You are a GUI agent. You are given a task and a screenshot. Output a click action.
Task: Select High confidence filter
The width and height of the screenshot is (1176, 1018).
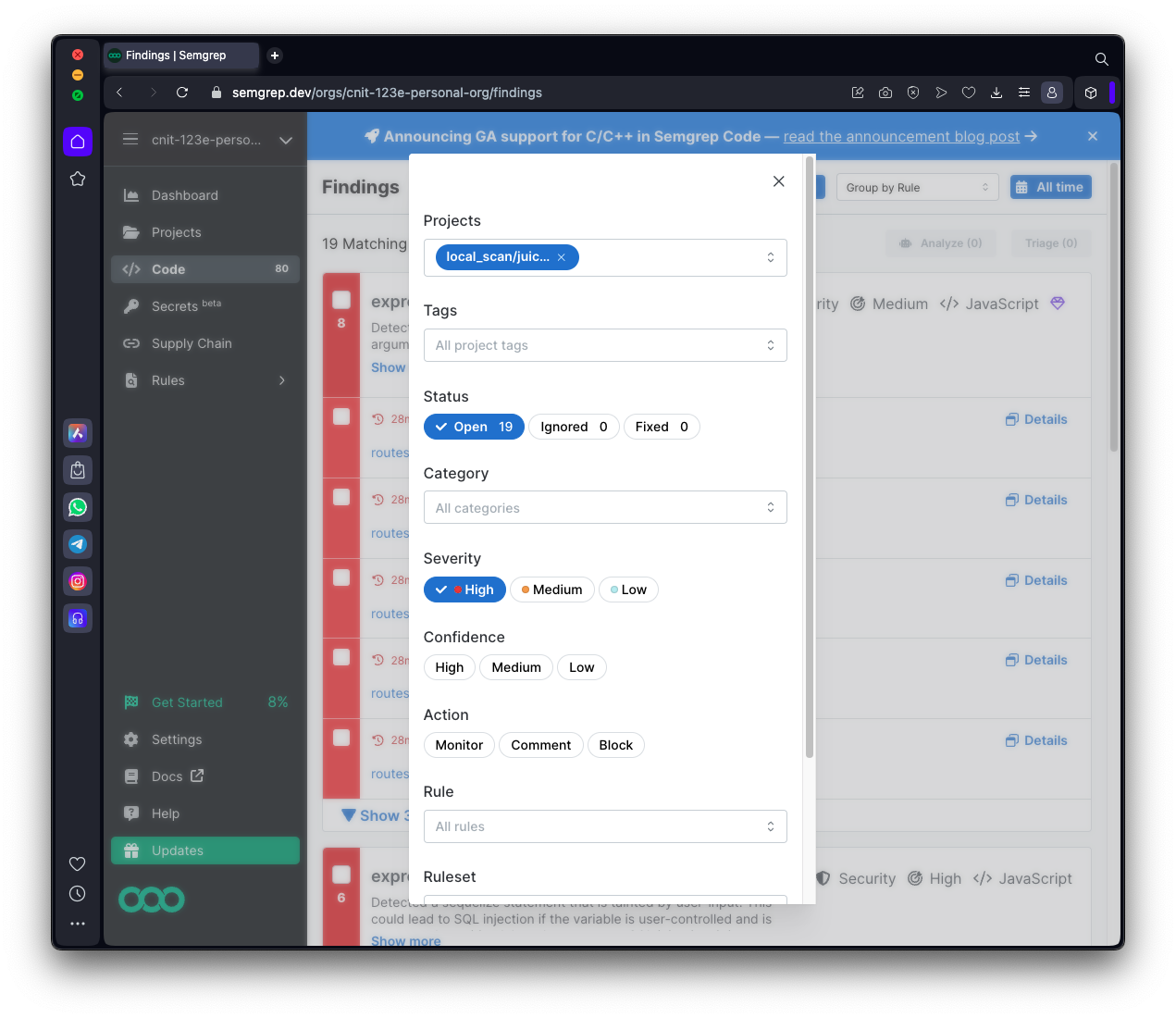click(450, 667)
